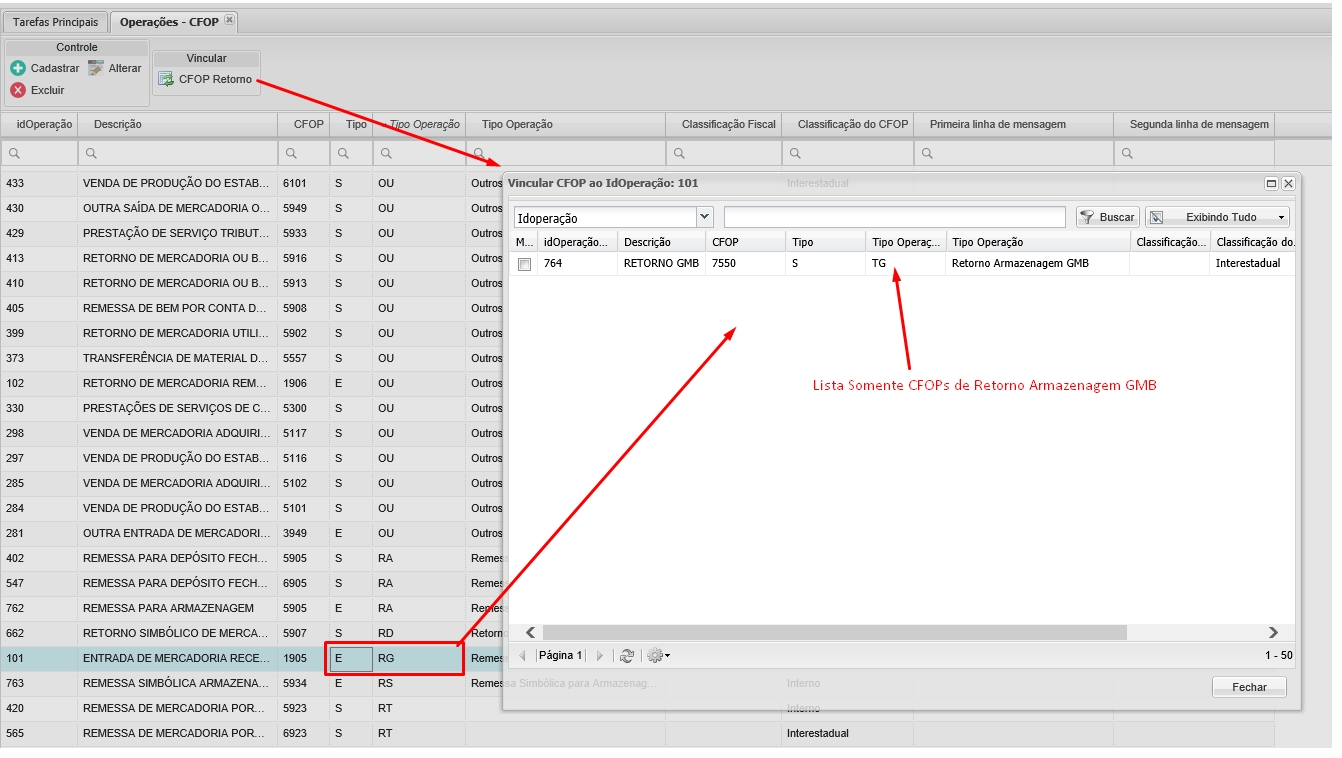The image size is (1342, 758).
Task: Click the dialog search text field
Action: 895,217
